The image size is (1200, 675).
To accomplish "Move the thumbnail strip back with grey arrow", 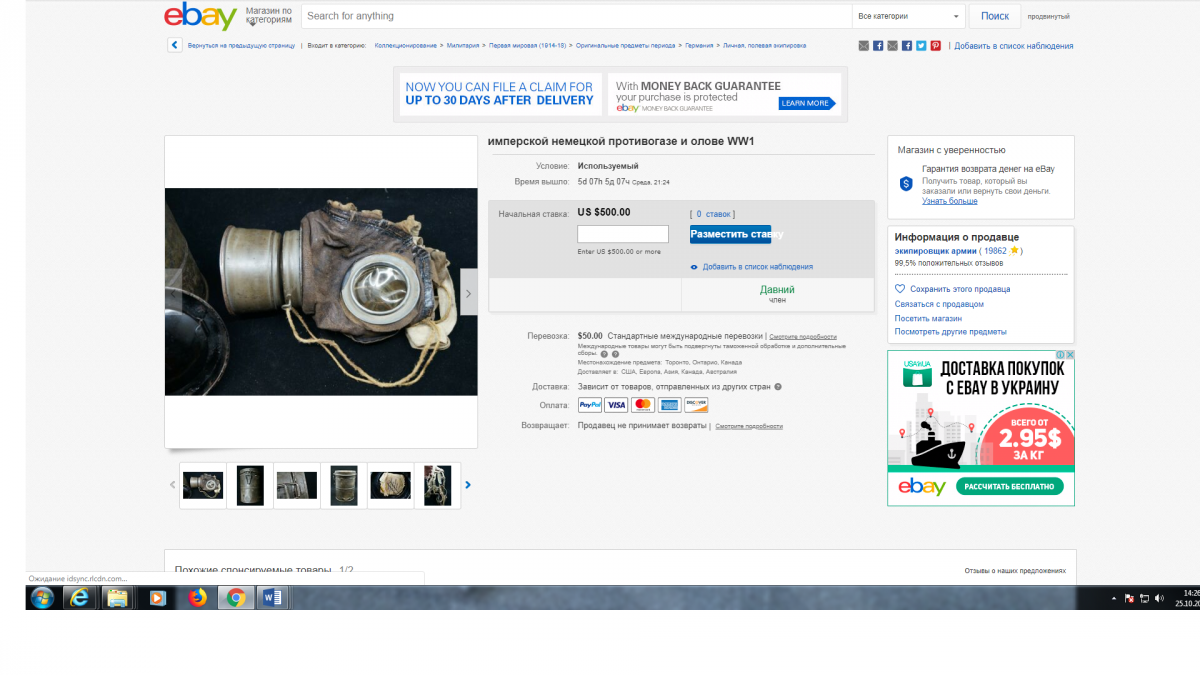I will point(172,485).
